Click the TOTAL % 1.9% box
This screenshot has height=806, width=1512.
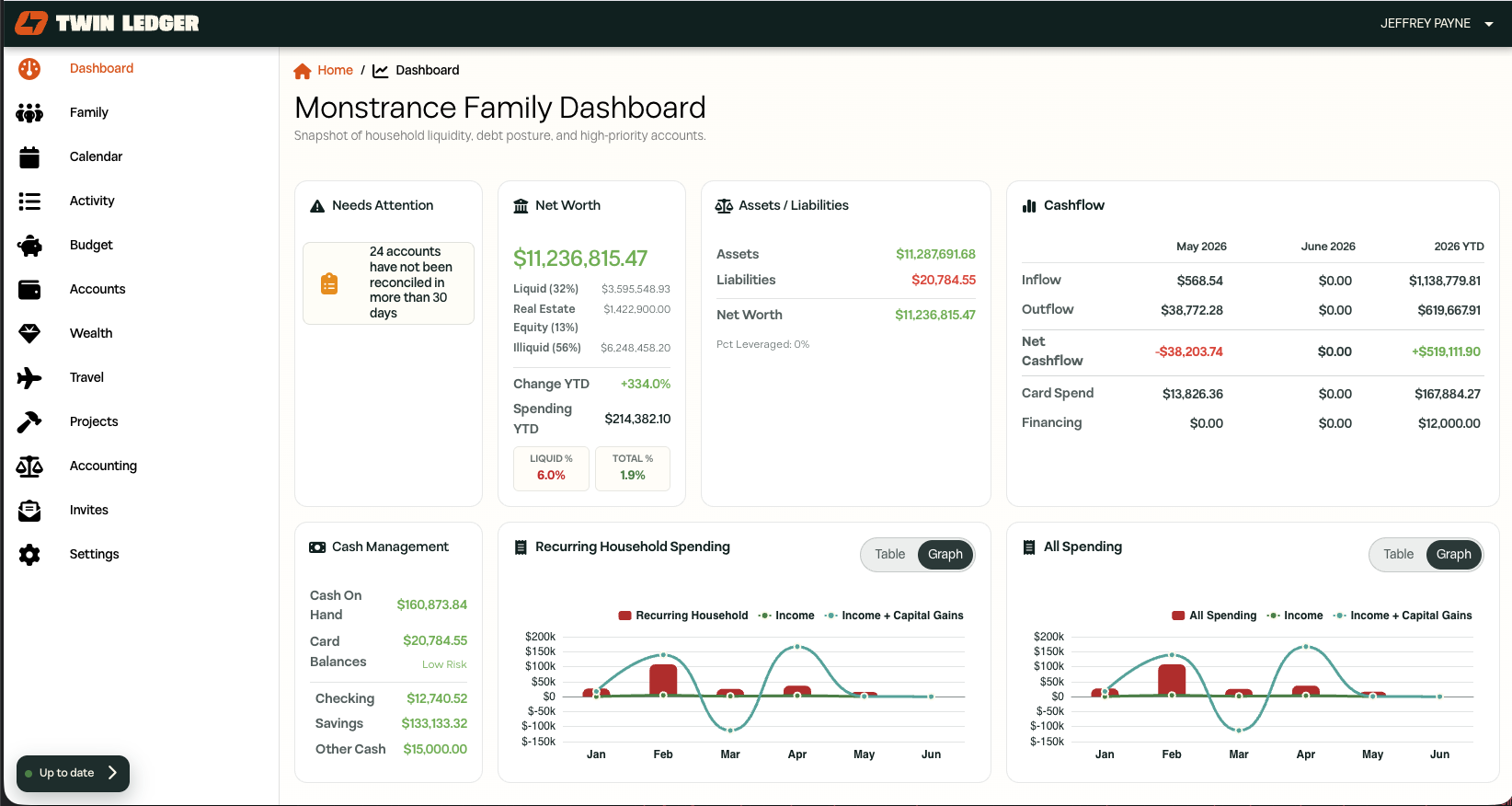click(633, 468)
